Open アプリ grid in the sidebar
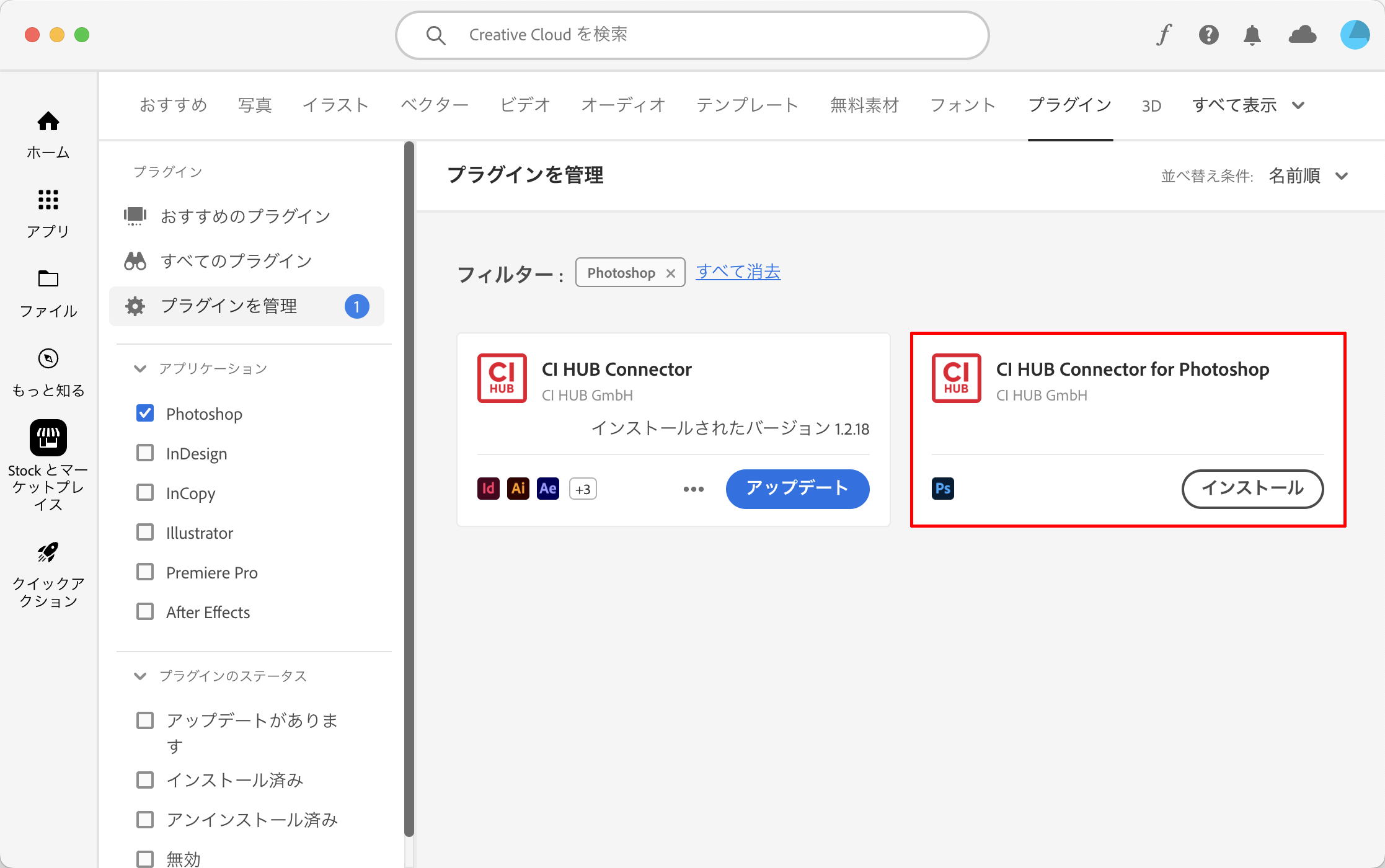The height and width of the screenshot is (868, 1385). (48, 214)
